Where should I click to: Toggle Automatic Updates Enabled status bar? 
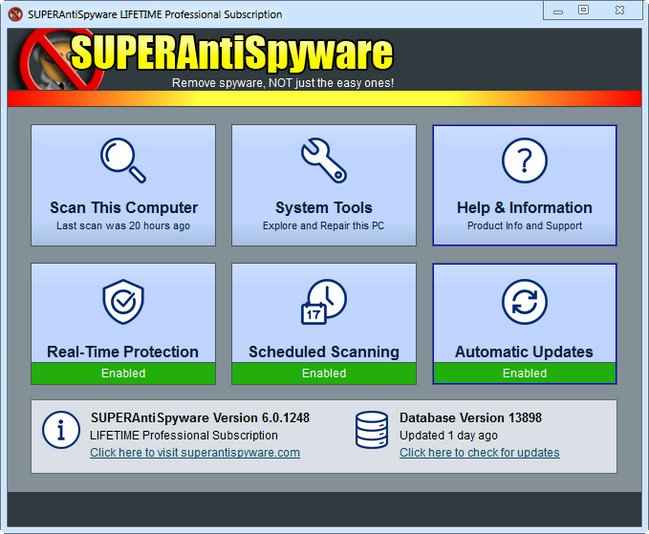click(524, 373)
